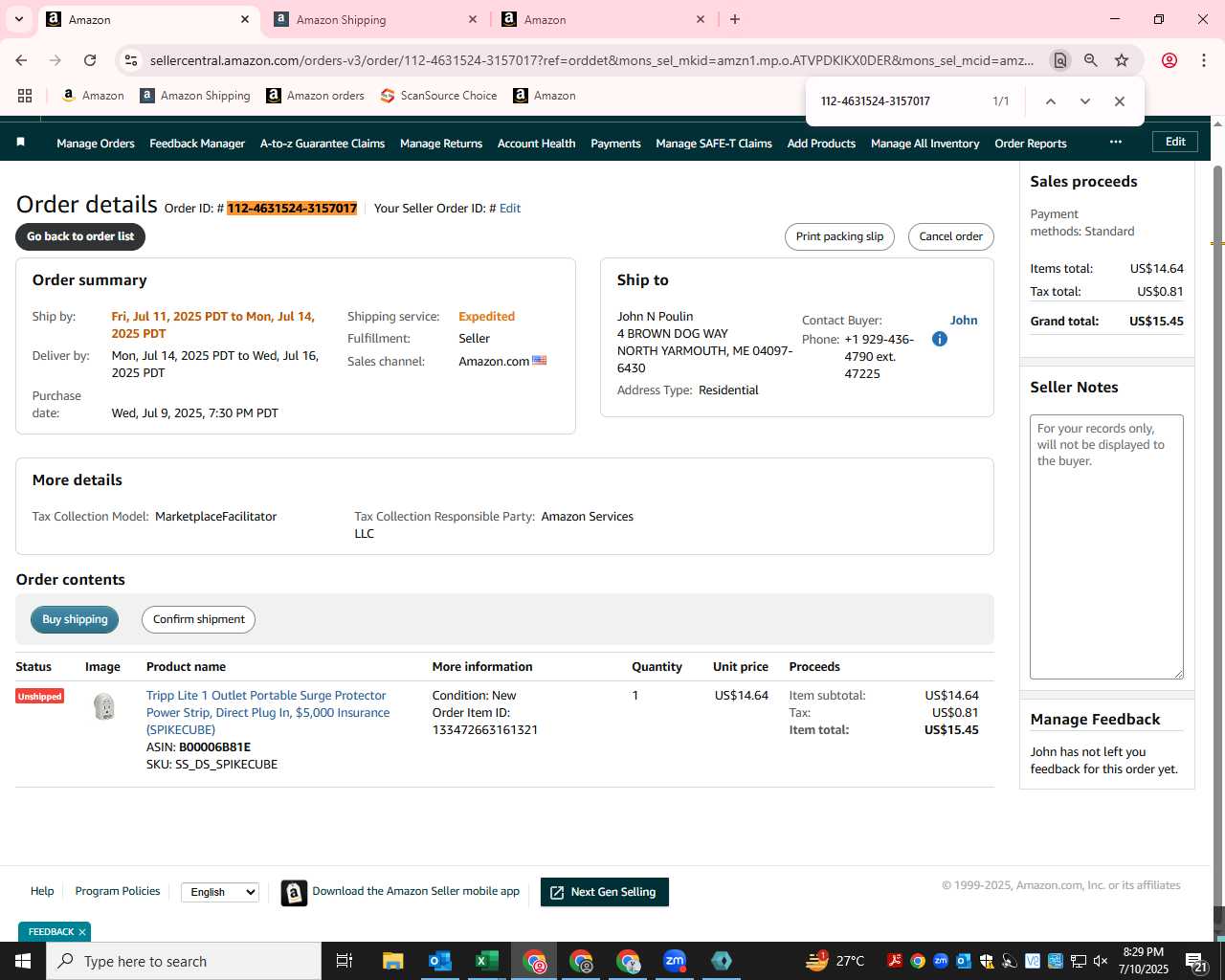Open File Explorer from the taskbar
The width and height of the screenshot is (1225, 980).
[393, 961]
